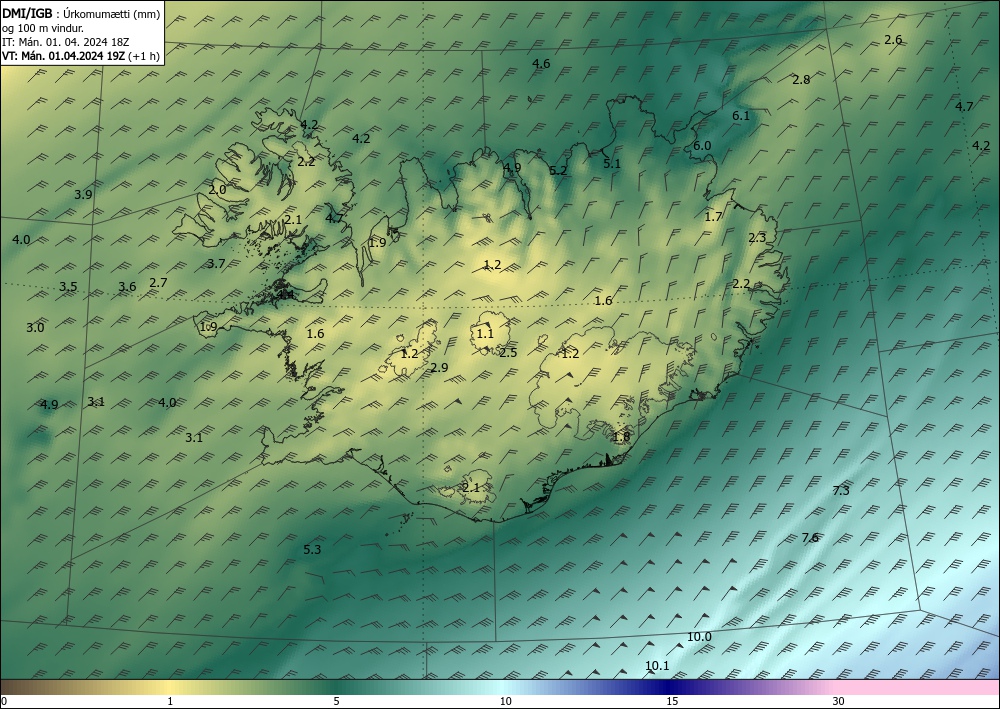
Task: Click the 3.0 value at the left edge
Action: click(x=35, y=328)
